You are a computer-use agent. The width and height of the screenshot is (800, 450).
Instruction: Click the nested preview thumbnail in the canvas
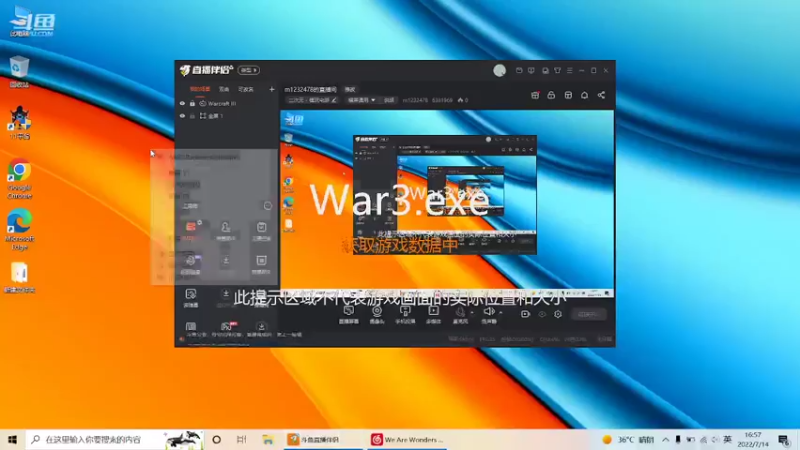point(444,194)
